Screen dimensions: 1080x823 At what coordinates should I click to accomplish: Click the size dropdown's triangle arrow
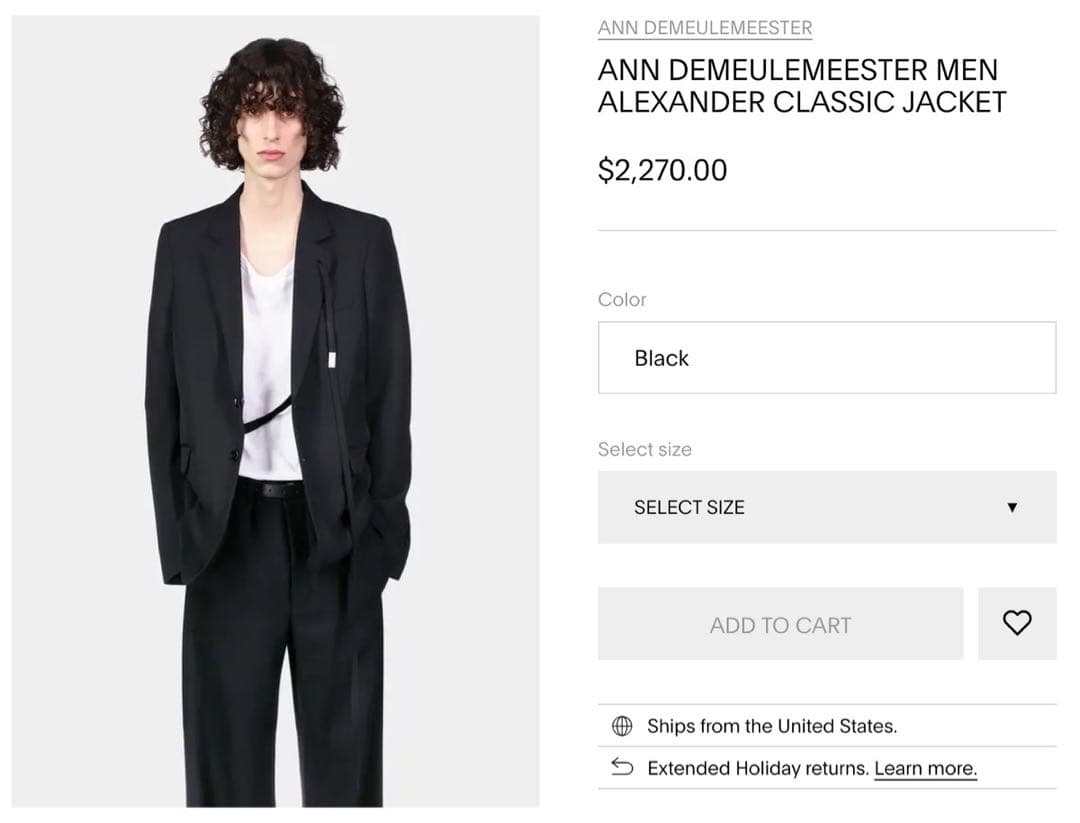(x=1012, y=507)
